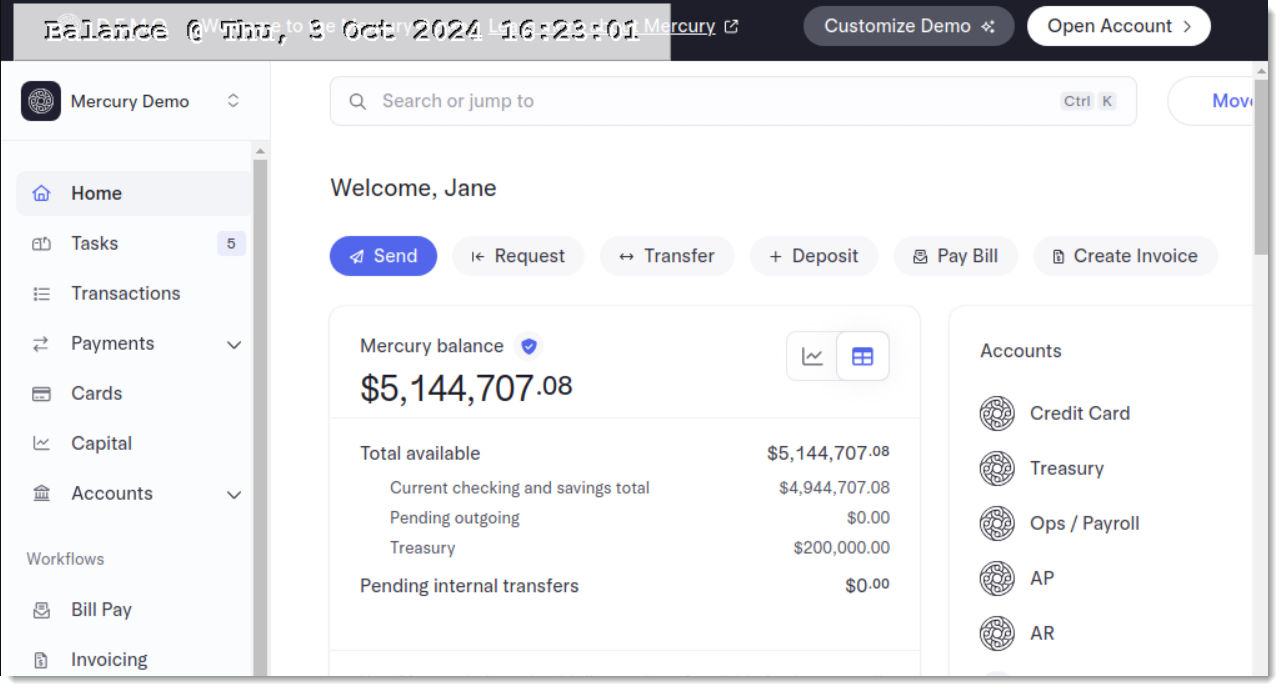Click the Send button
Viewport: 1283px width, 691px height.
(x=383, y=256)
